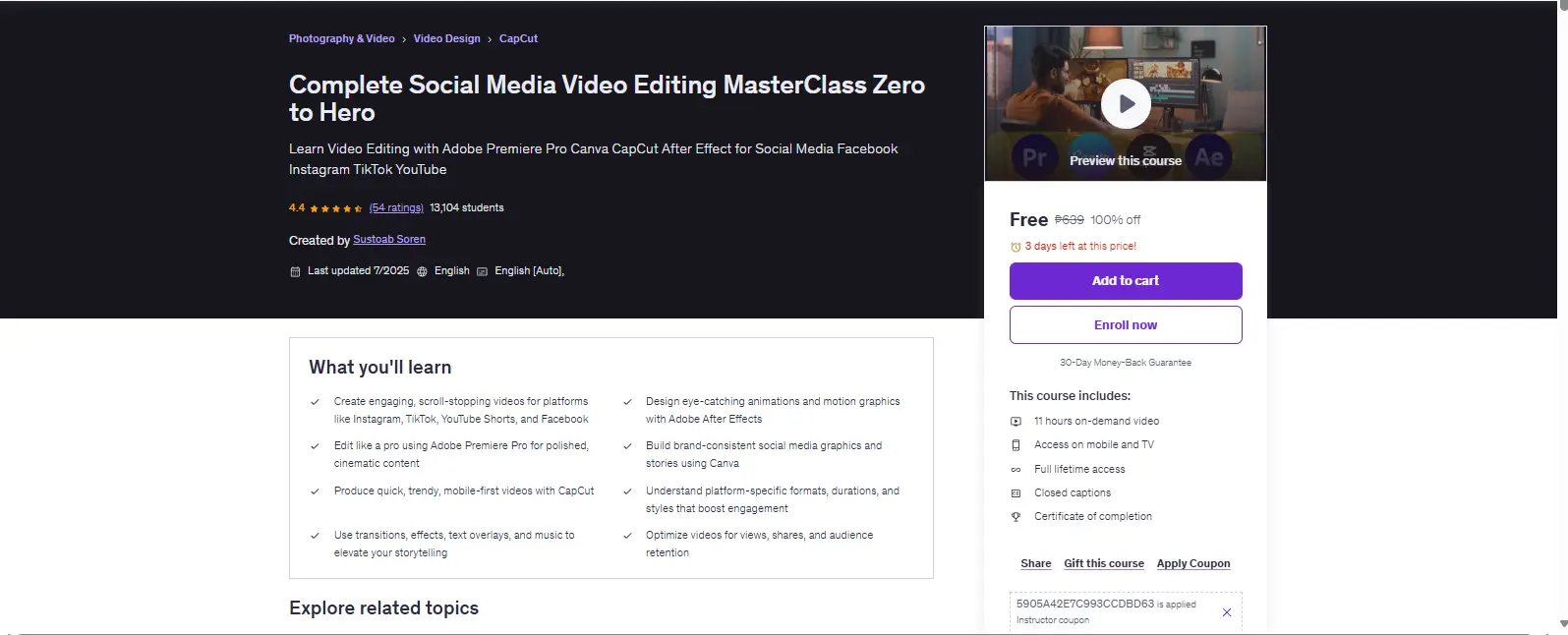Open Video Design breadcrumb
Screen dimensions: 1568x635
pos(446,39)
